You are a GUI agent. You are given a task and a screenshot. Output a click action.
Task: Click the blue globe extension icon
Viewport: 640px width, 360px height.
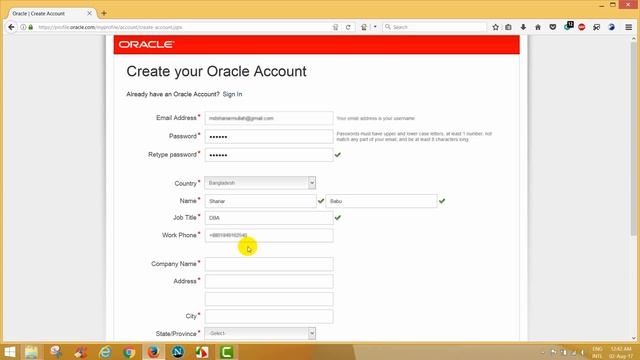(x=611, y=27)
